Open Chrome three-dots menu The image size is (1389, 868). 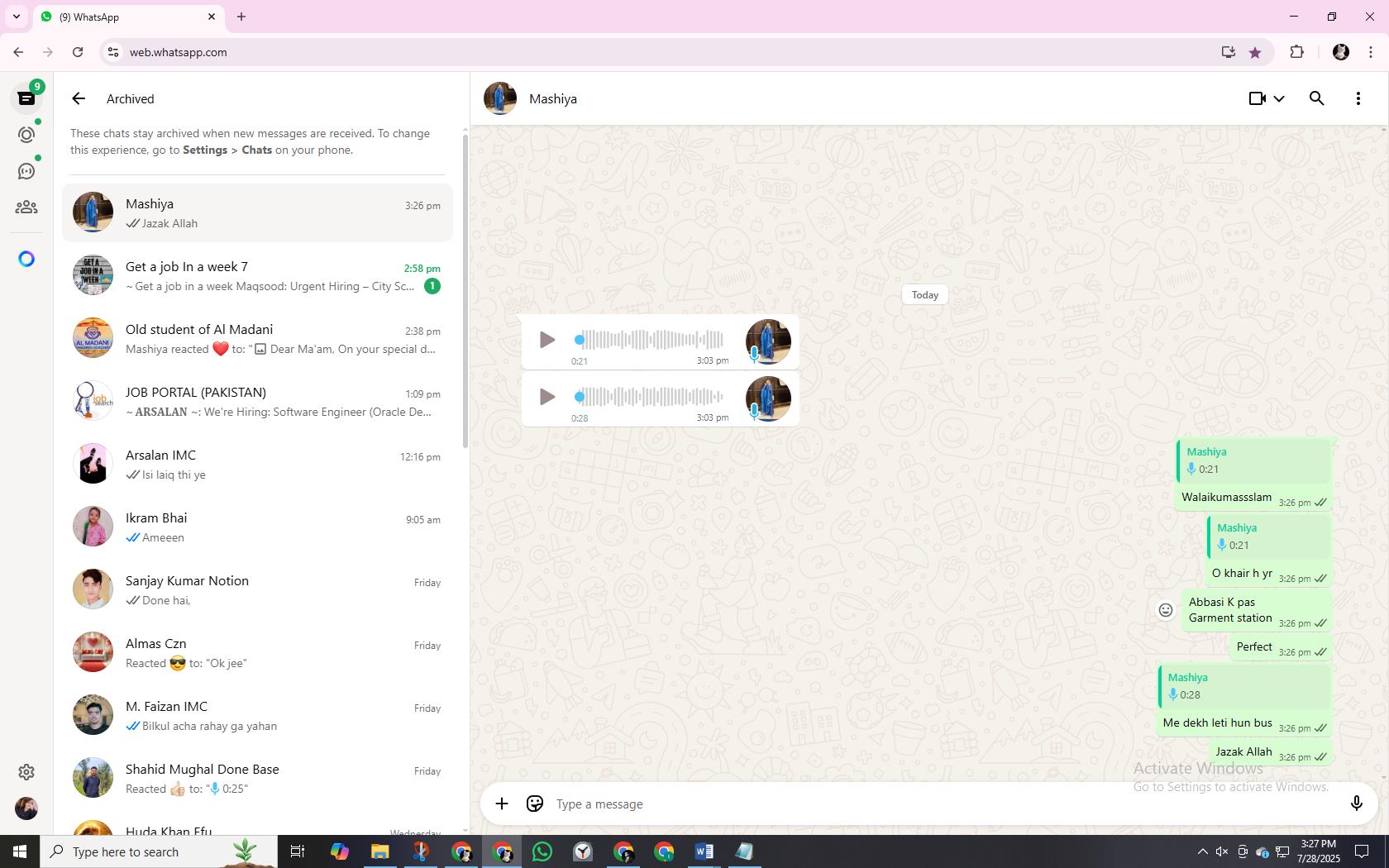click(1371, 52)
